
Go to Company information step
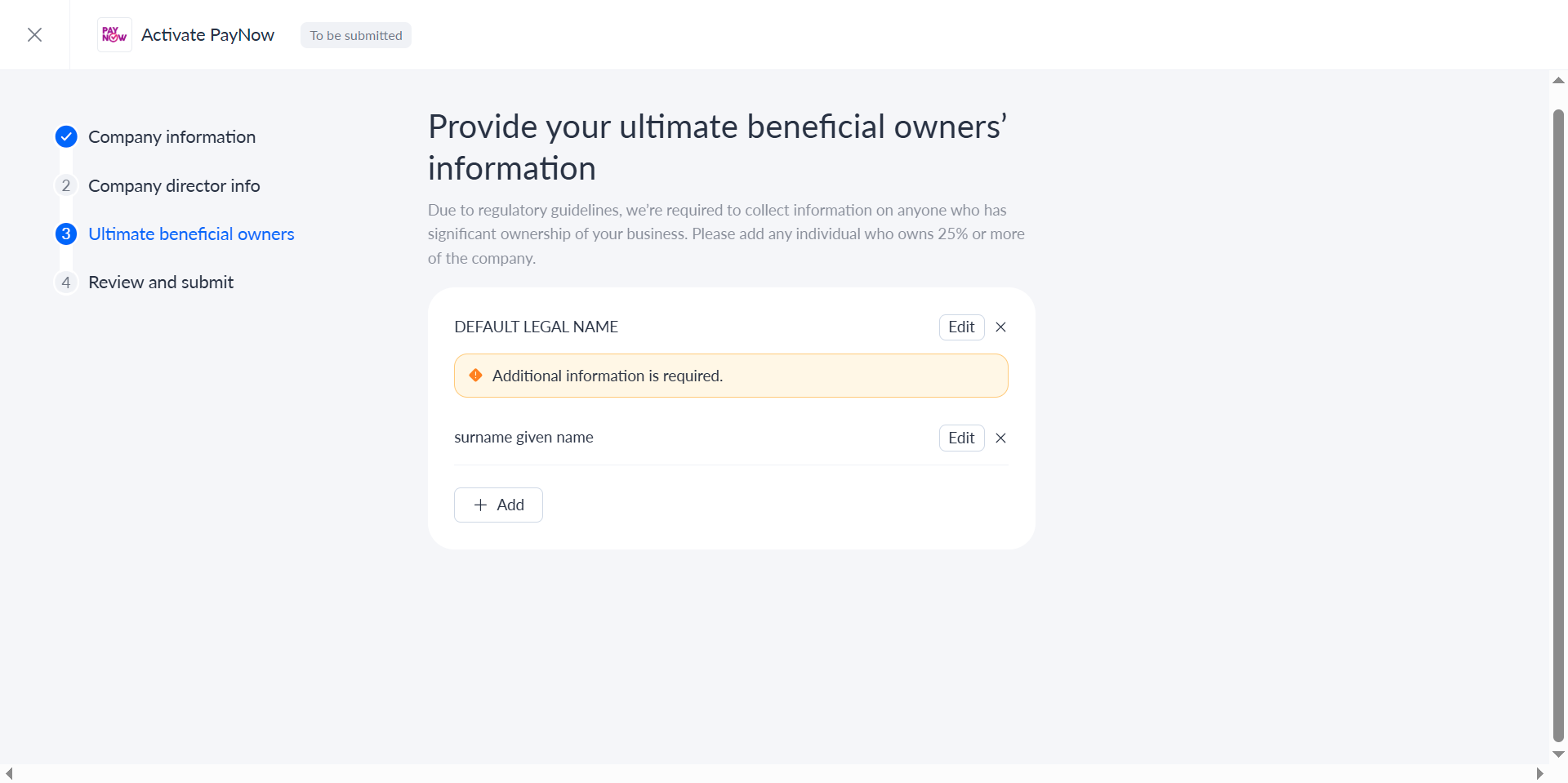[x=171, y=137]
